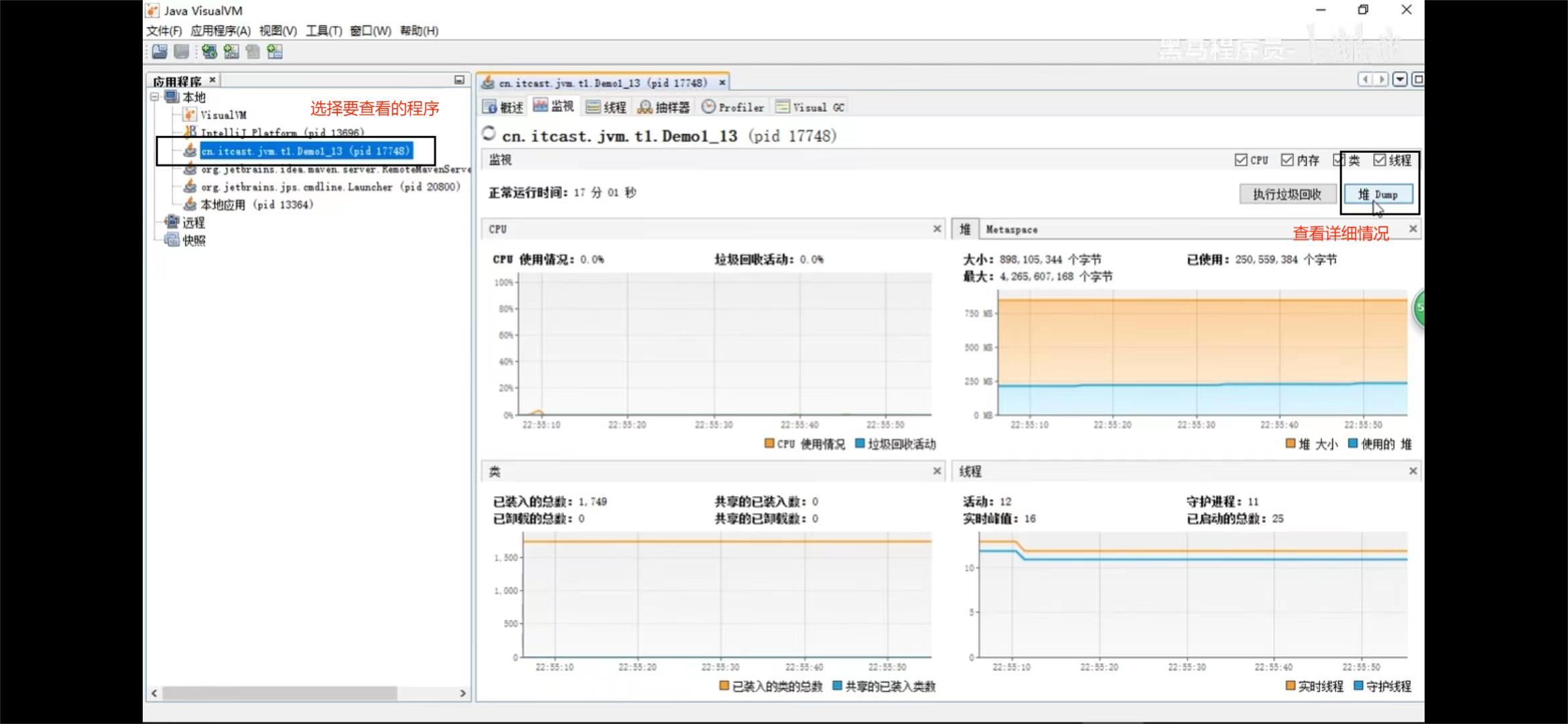Switch to the Metaspace tab
Image resolution: width=1568 pixels, height=724 pixels.
coord(1011,230)
